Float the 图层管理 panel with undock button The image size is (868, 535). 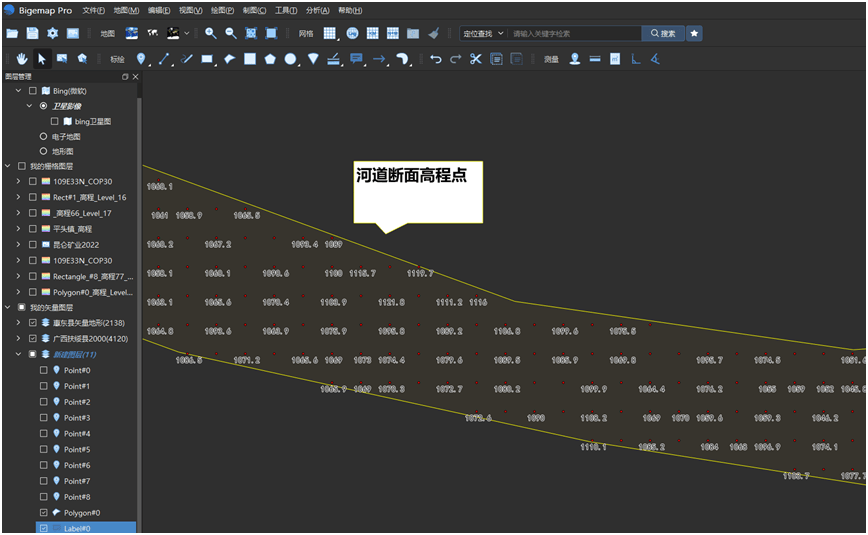click(125, 76)
